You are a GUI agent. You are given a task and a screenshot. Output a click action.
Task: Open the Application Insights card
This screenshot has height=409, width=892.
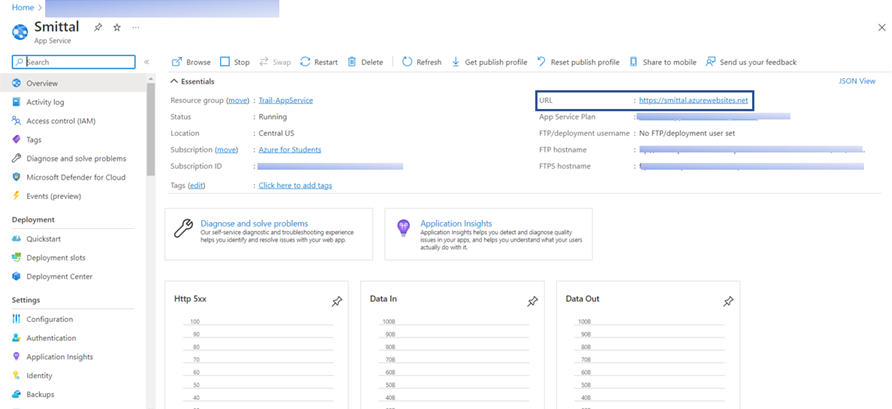tap(488, 234)
